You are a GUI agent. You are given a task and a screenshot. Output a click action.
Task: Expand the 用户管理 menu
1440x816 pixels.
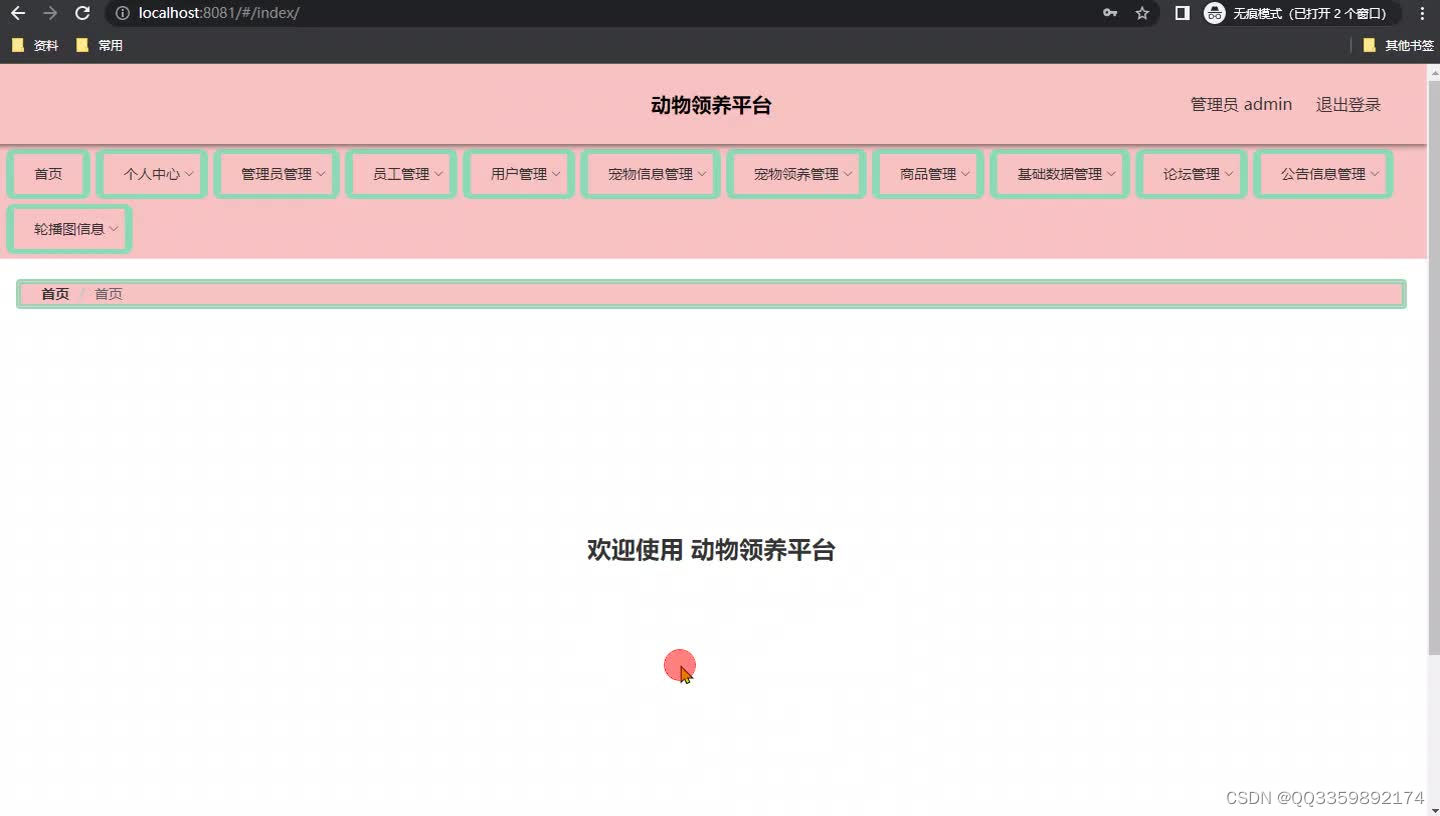click(519, 174)
